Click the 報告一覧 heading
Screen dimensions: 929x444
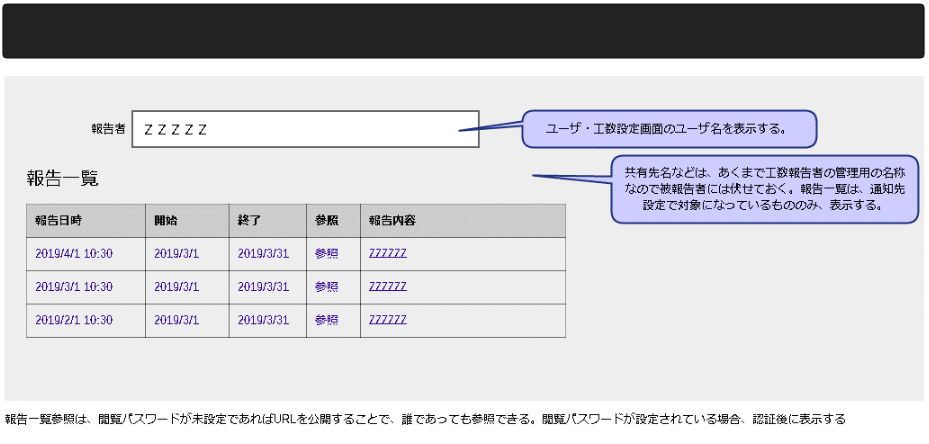click(x=62, y=178)
